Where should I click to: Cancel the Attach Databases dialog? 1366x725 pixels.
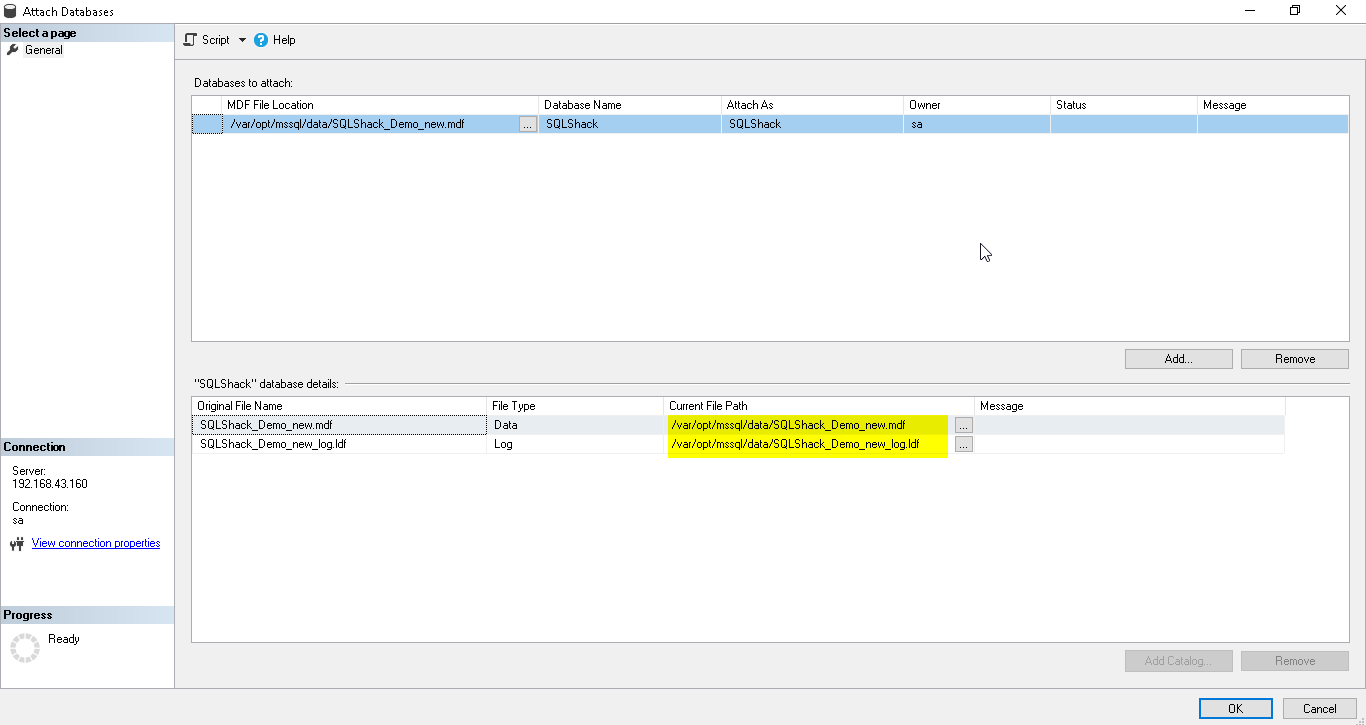[1319, 708]
